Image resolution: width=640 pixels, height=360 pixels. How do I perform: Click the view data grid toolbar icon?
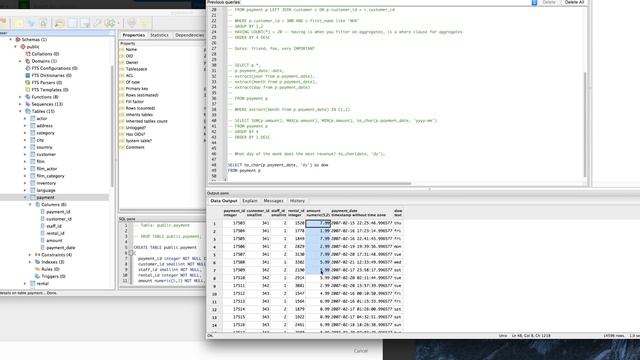72,23
